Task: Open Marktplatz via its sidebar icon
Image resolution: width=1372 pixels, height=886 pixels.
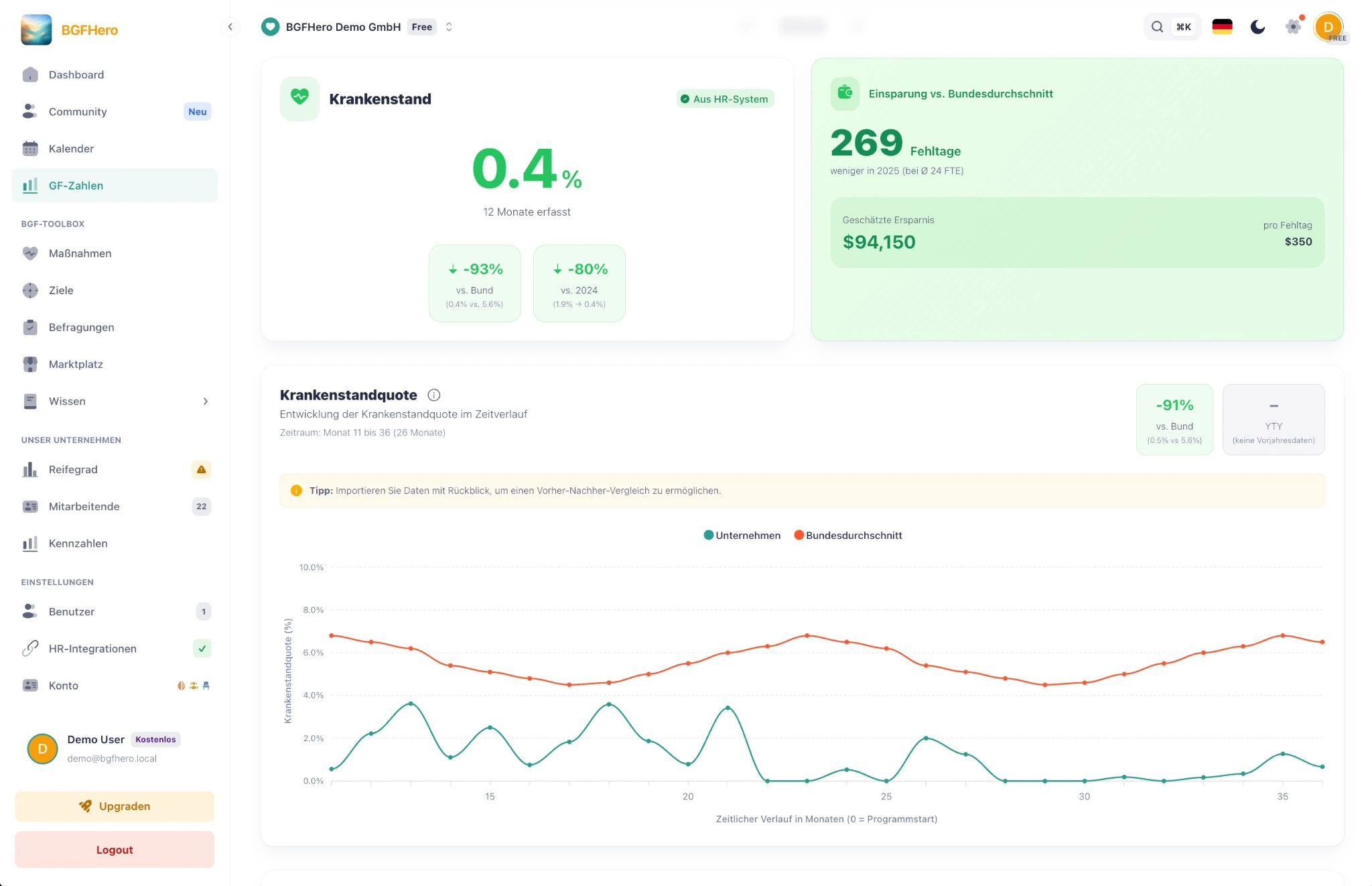Action: point(30,364)
